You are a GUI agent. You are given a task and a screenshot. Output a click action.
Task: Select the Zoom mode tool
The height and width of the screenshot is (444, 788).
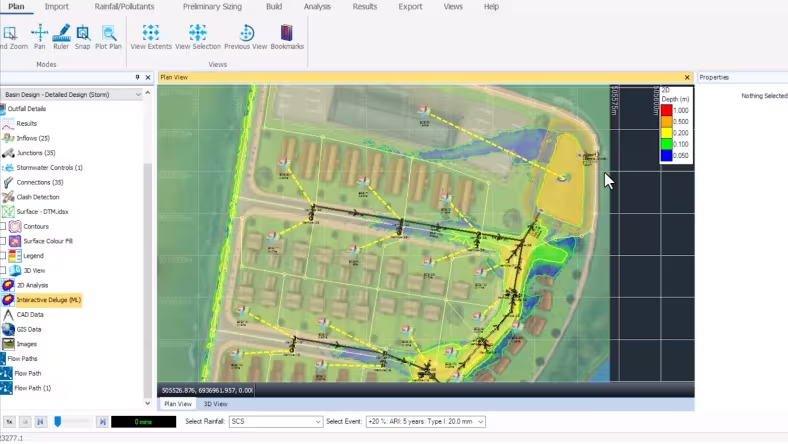pyautogui.click(x=13, y=37)
